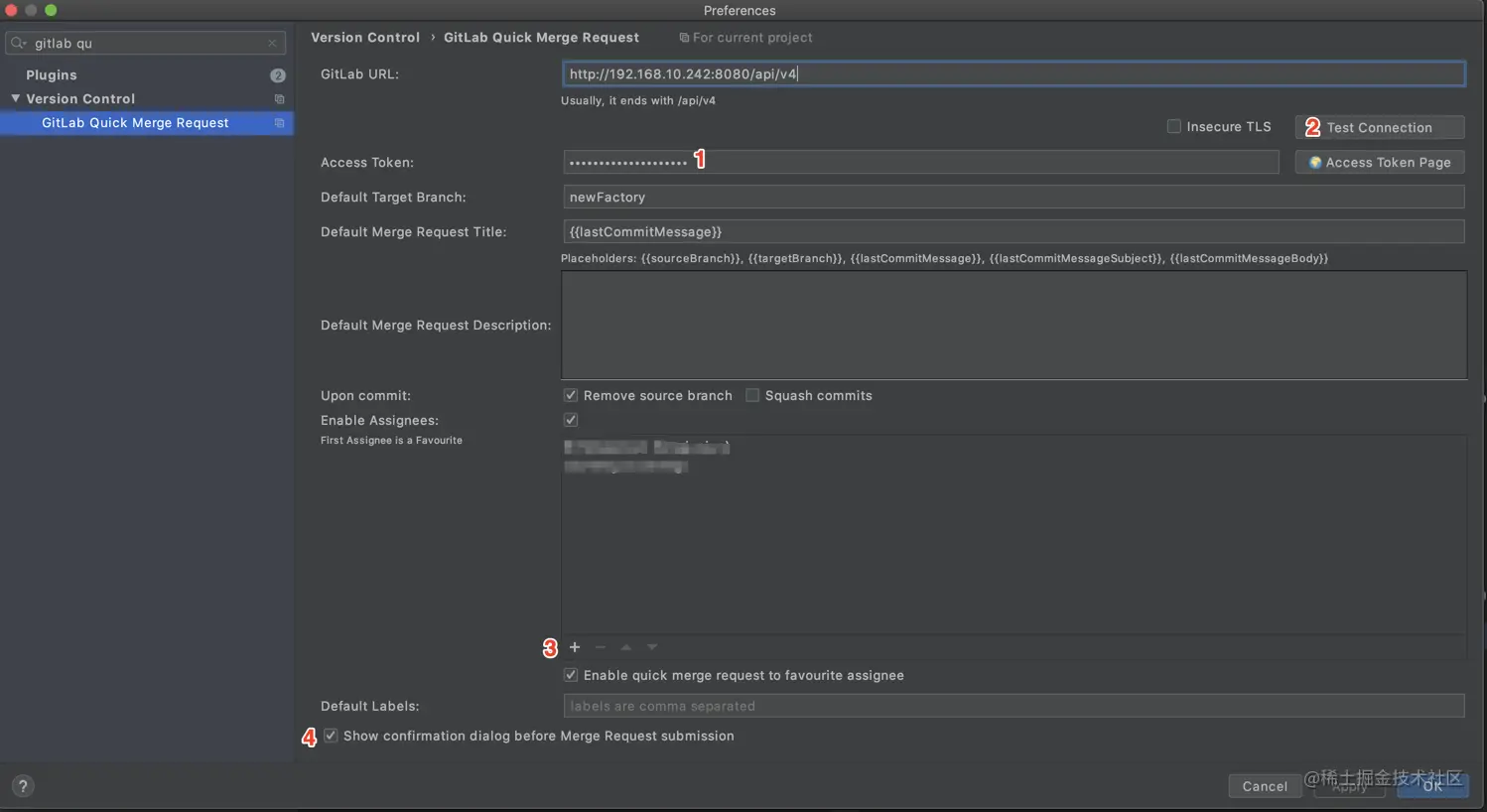The image size is (1487, 812).
Task: Collapse the Version Control tree node
Action: (15, 98)
